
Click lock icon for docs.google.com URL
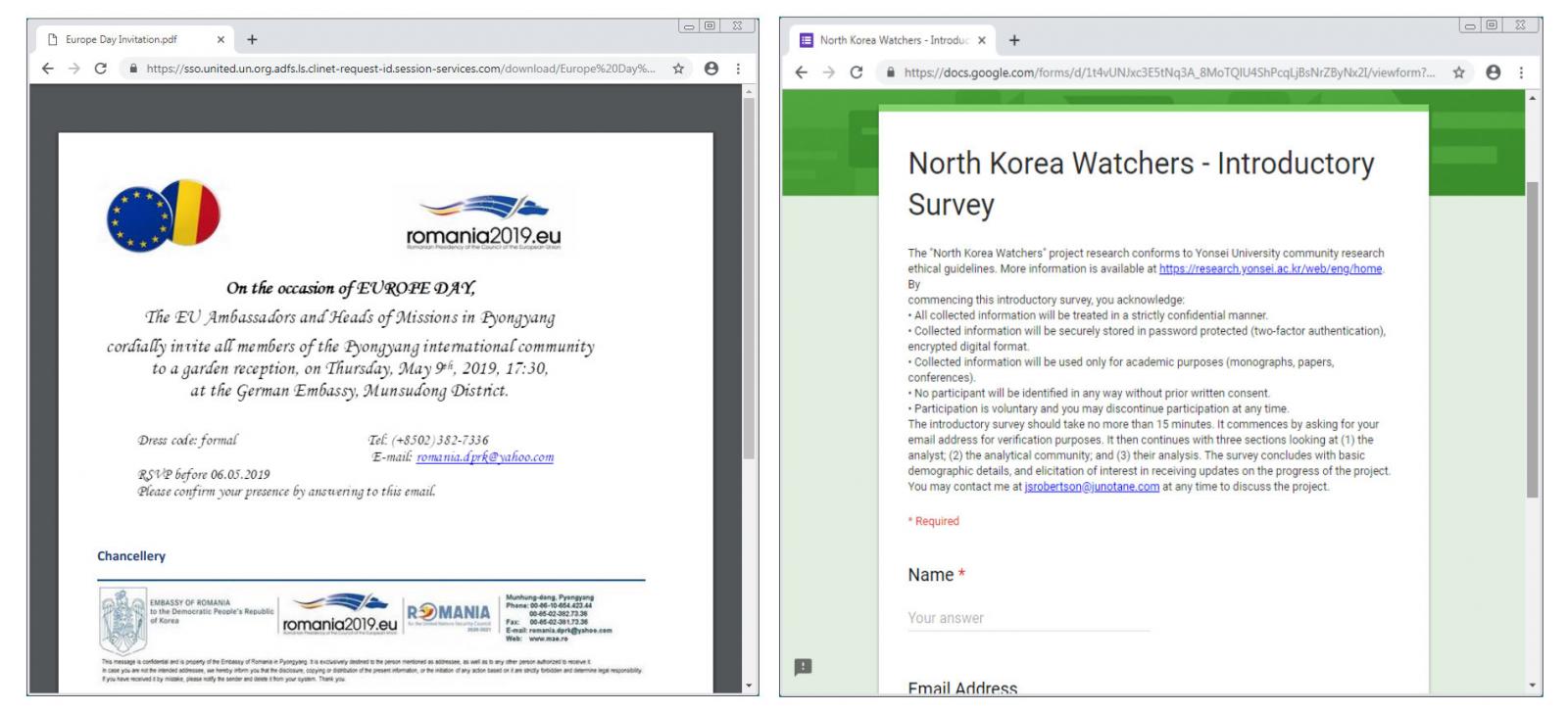890,72
